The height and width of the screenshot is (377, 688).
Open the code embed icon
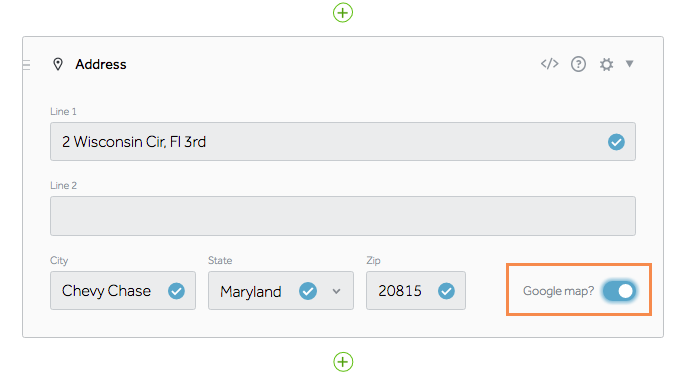click(549, 64)
